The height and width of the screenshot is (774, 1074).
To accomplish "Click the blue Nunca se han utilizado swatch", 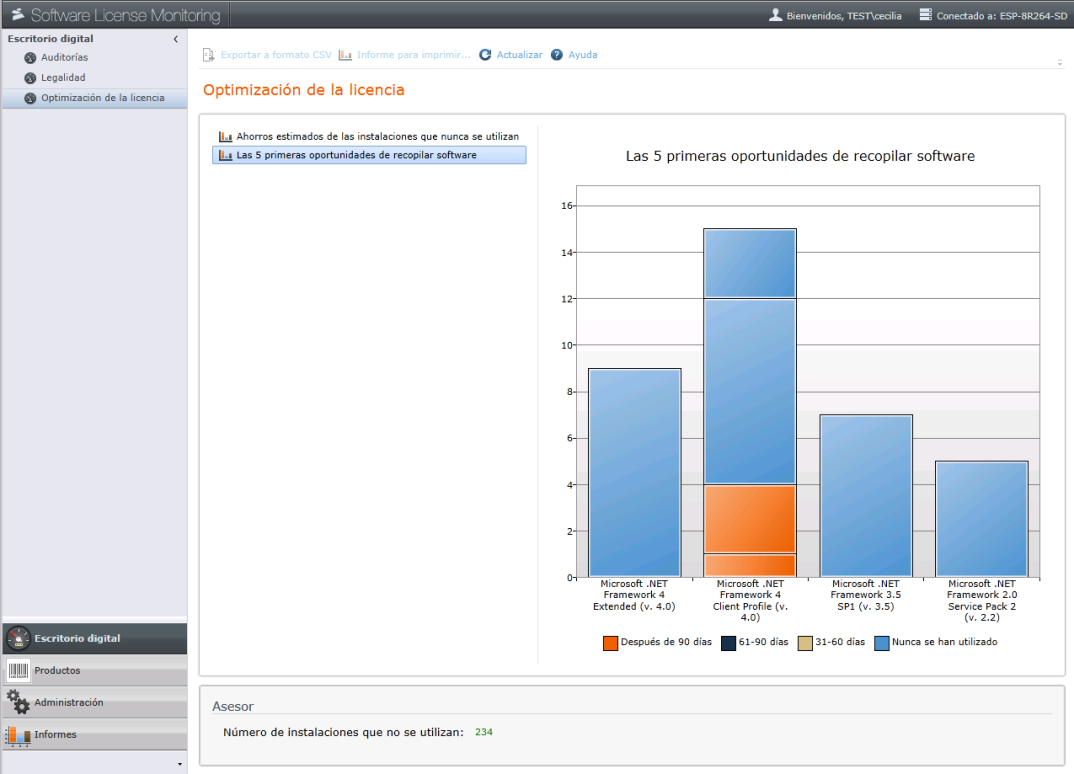I will coord(882,643).
